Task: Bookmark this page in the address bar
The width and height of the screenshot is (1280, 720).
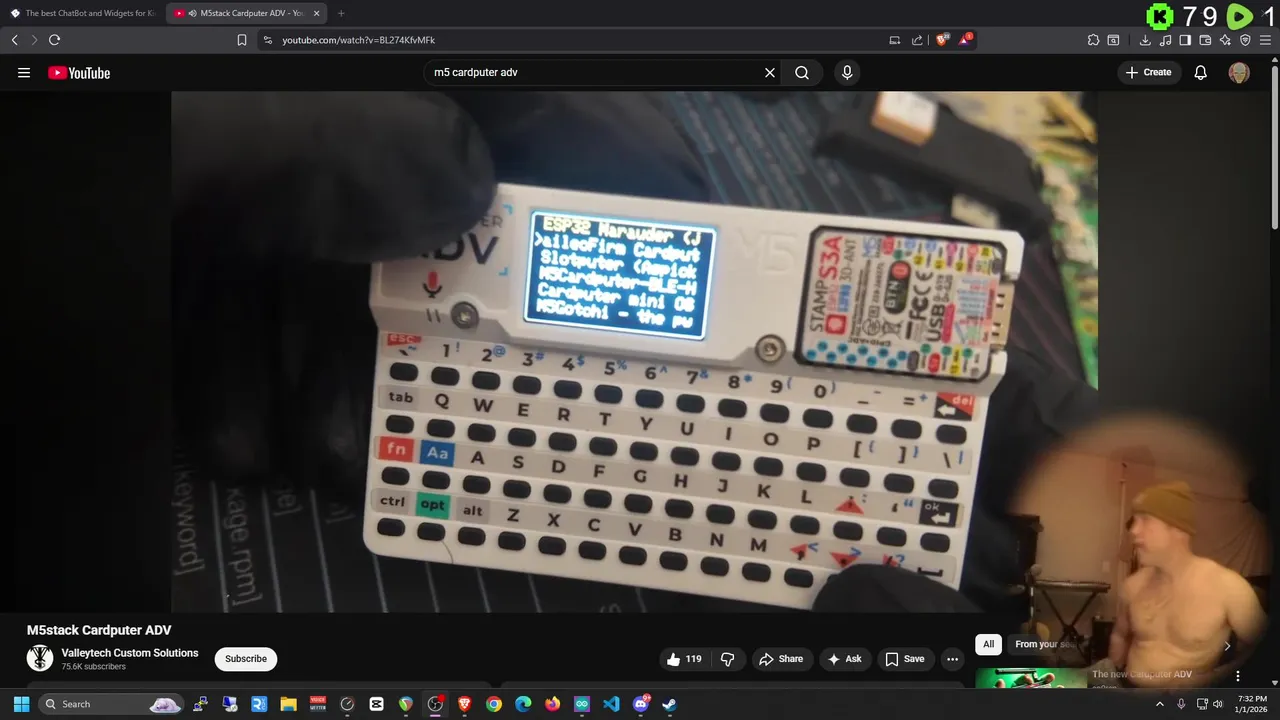Action: coord(241,40)
